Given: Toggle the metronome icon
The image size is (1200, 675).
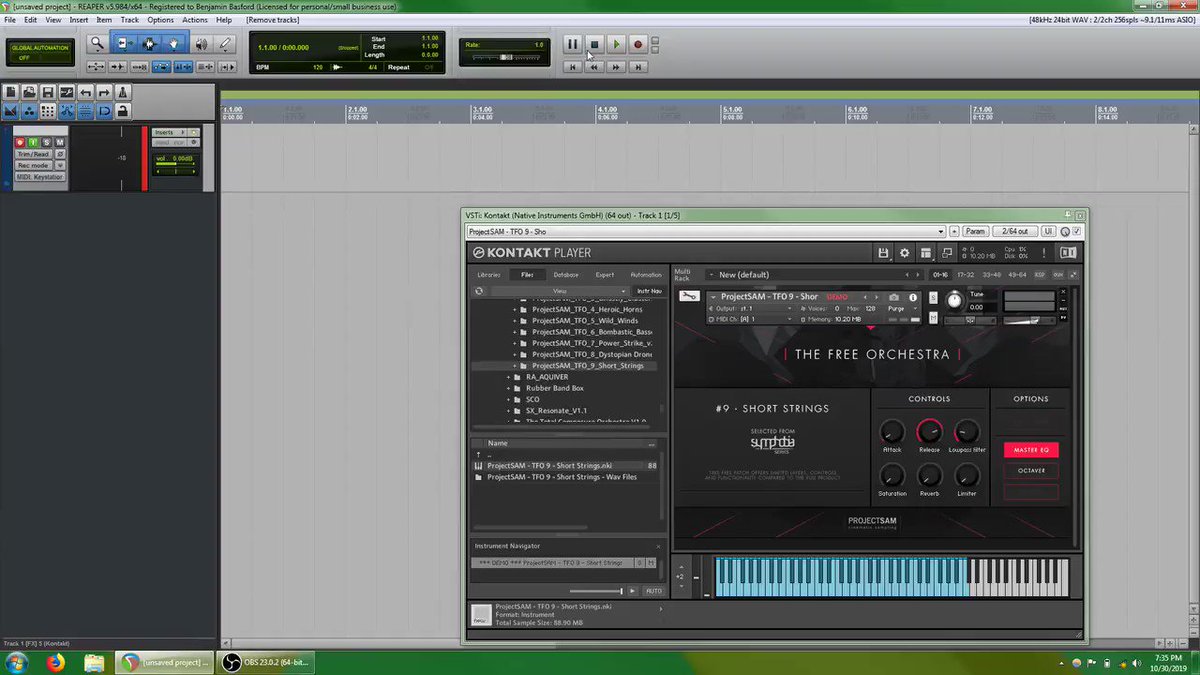Looking at the screenshot, I should point(122,93).
